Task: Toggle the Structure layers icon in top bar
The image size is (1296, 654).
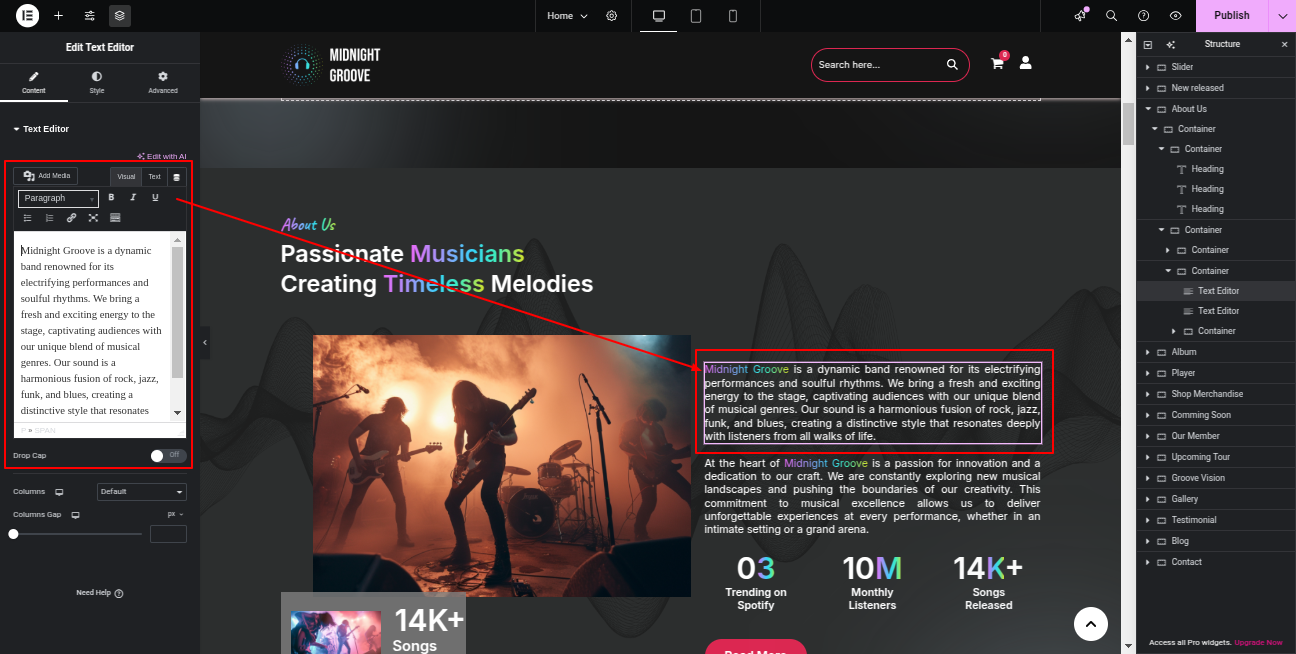Action: [120, 15]
